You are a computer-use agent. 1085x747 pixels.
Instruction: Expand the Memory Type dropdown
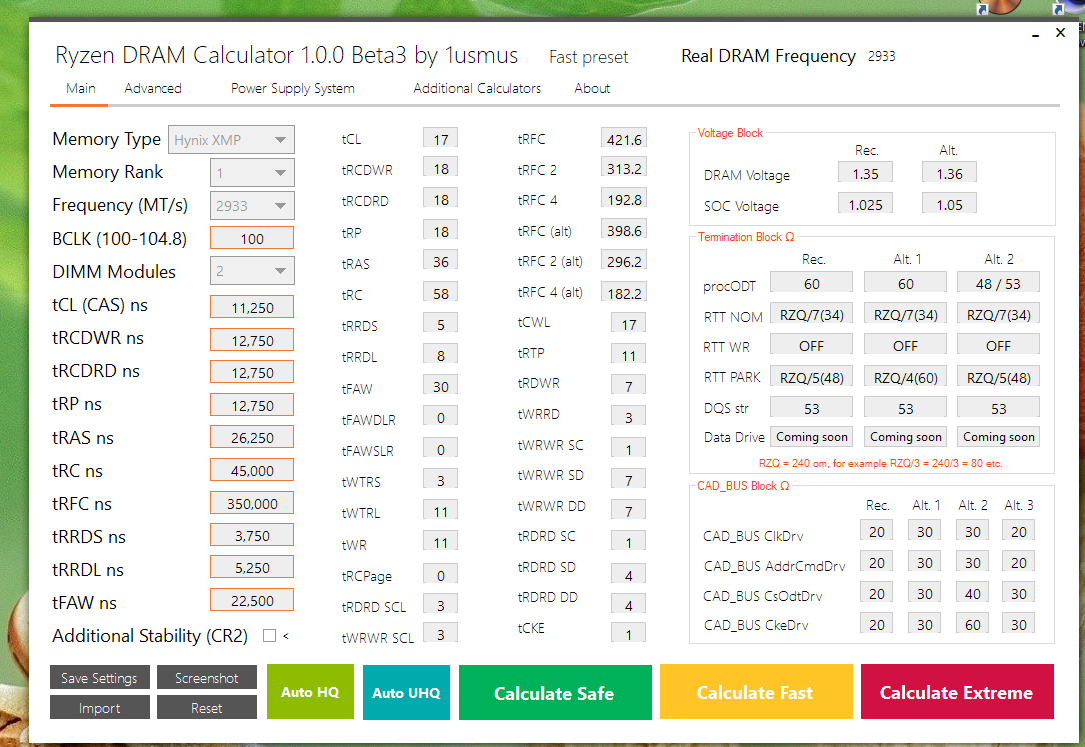point(231,140)
